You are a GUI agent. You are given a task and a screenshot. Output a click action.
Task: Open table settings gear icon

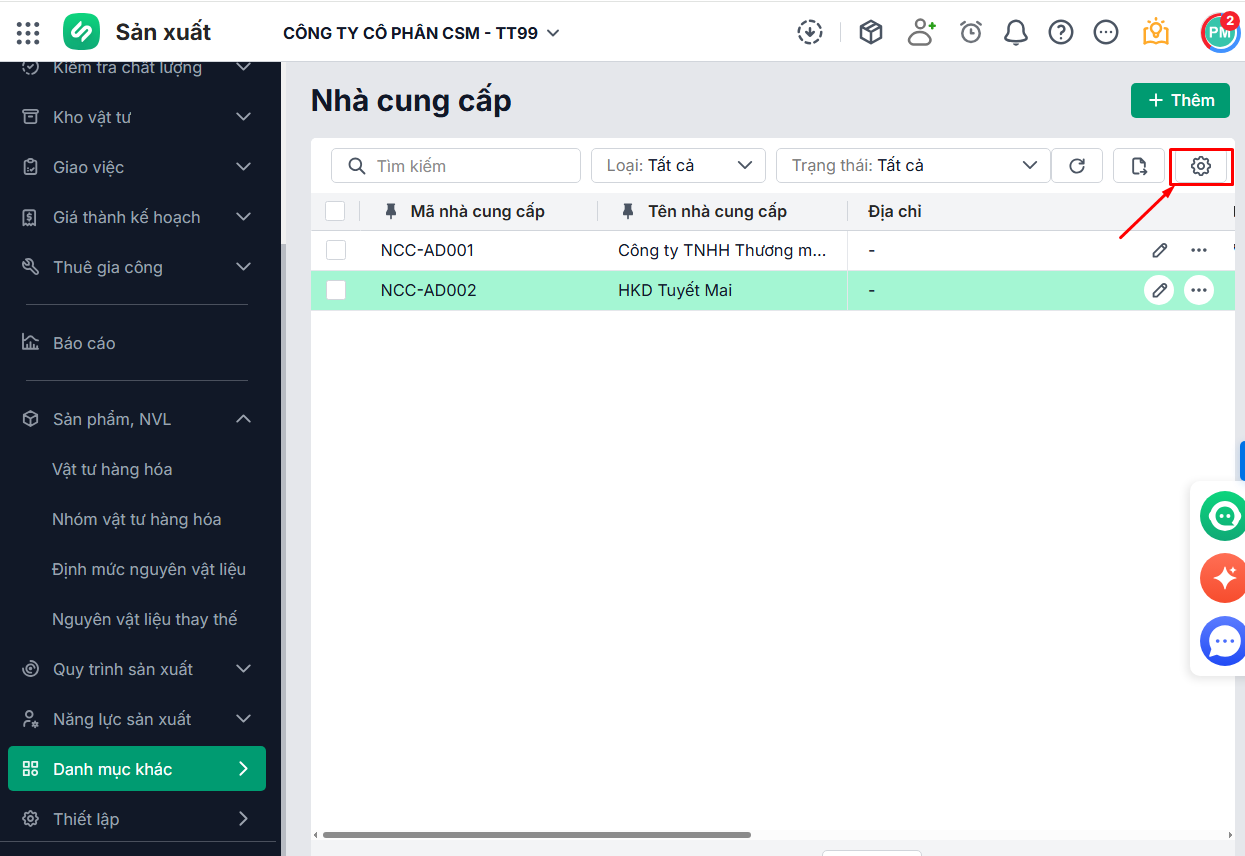(x=1201, y=166)
